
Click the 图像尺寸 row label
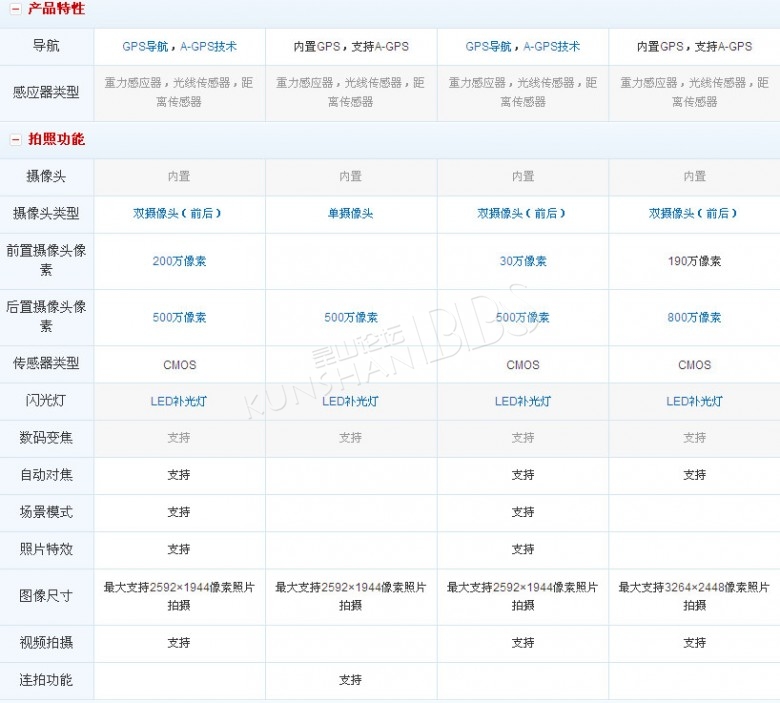tap(46, 596)
